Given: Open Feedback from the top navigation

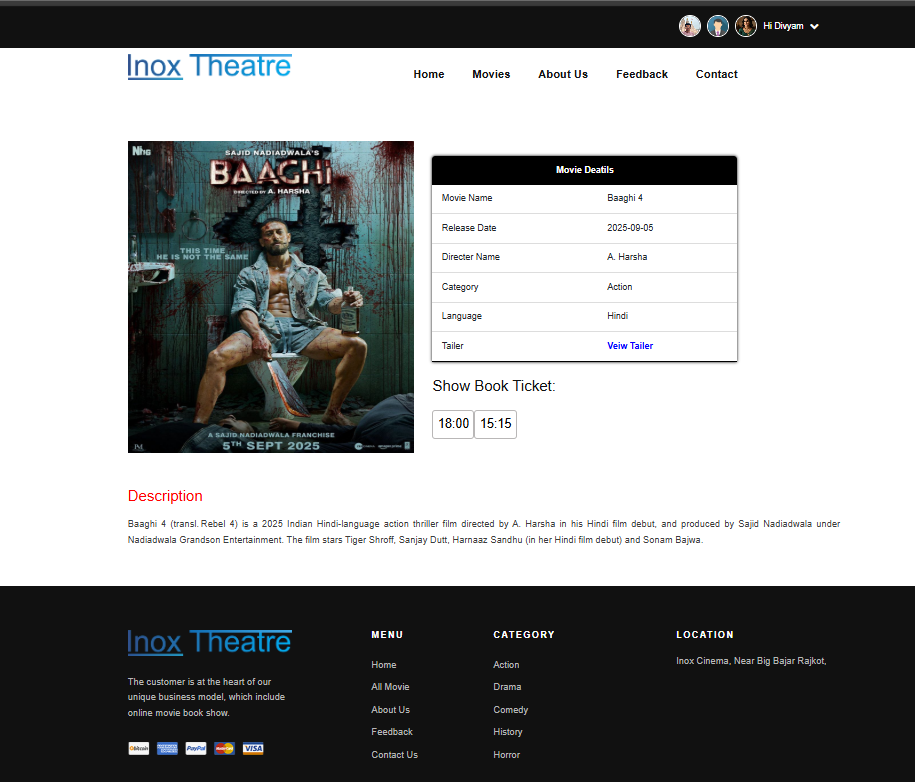Looking at the screenshot, I should 642,74.
